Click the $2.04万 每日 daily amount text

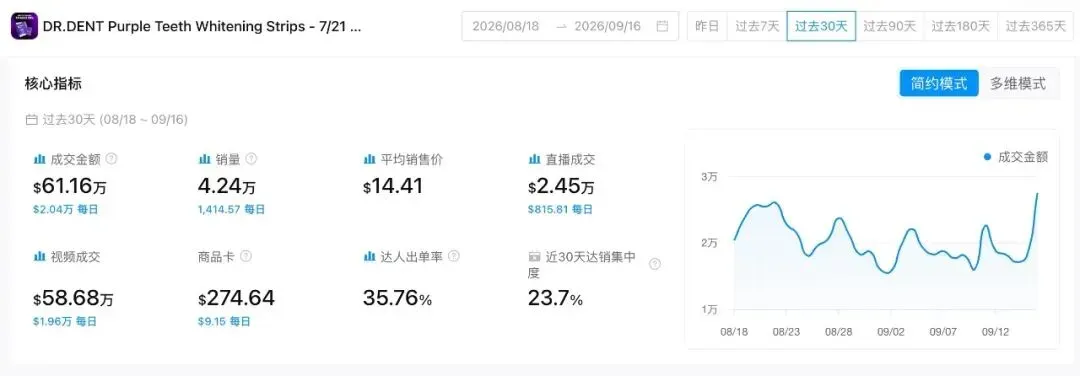[65, 209]
